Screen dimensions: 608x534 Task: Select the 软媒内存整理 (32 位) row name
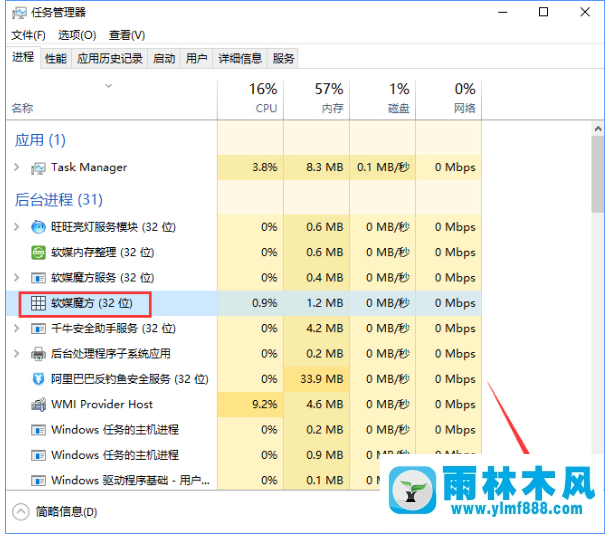(103, 252)
